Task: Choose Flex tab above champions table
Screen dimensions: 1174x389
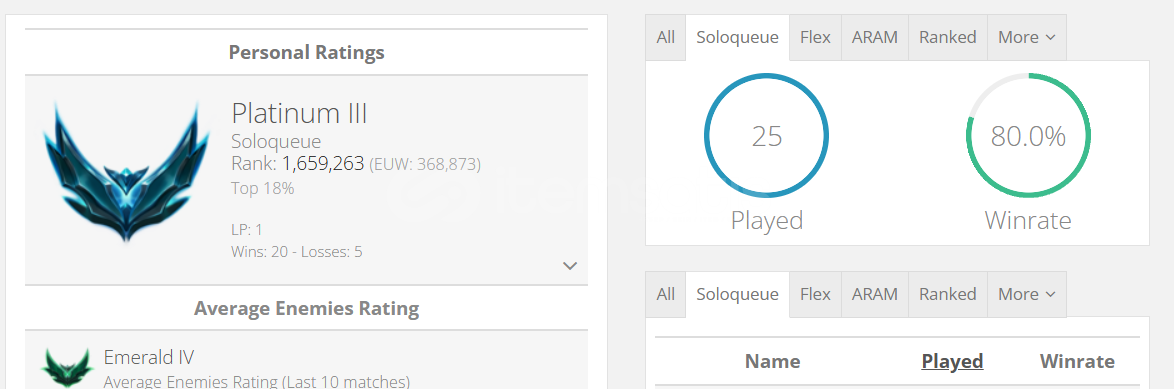Action: (x=815, y=294)
